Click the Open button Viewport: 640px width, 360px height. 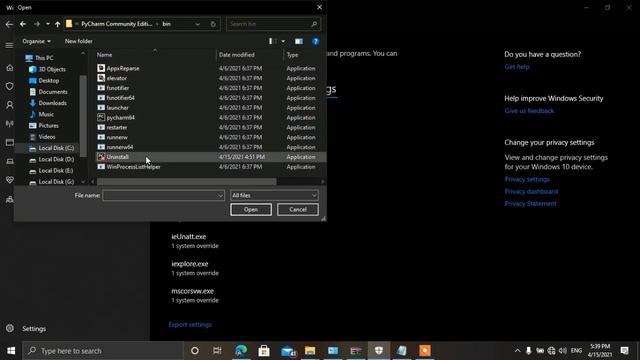[251, 209]
